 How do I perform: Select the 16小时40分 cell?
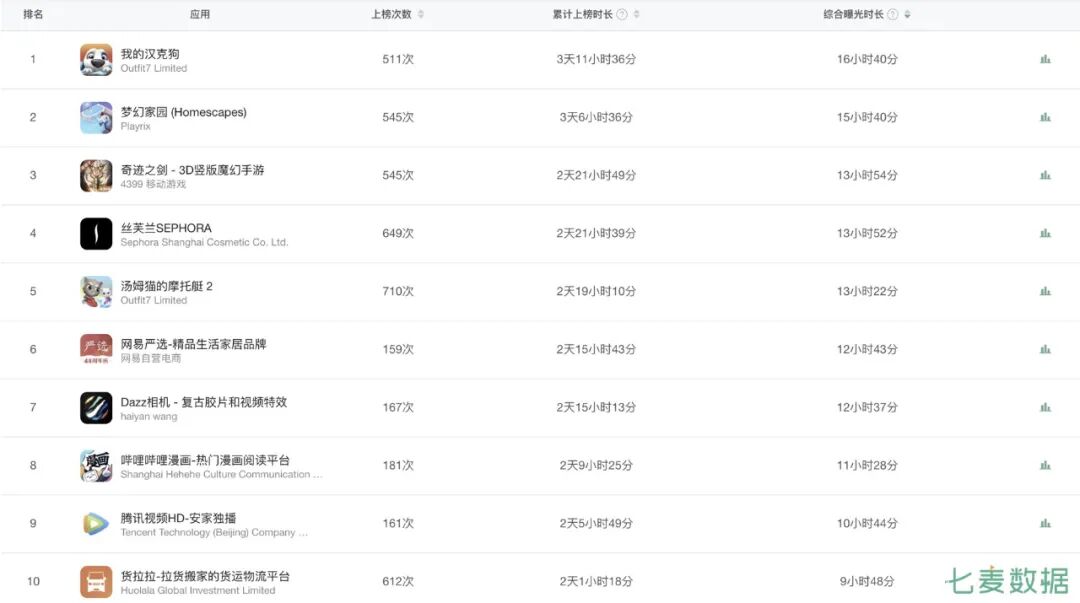click(x=867, y=59)
